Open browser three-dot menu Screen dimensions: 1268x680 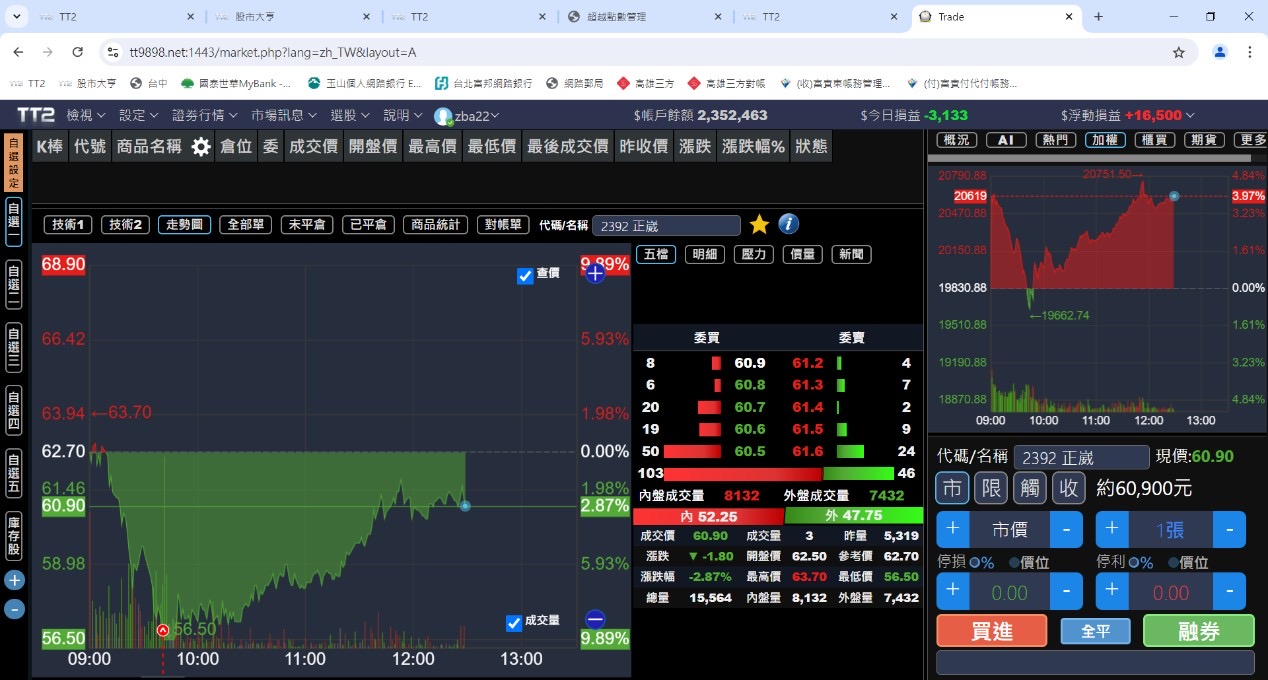click(x=1249, y=52)
